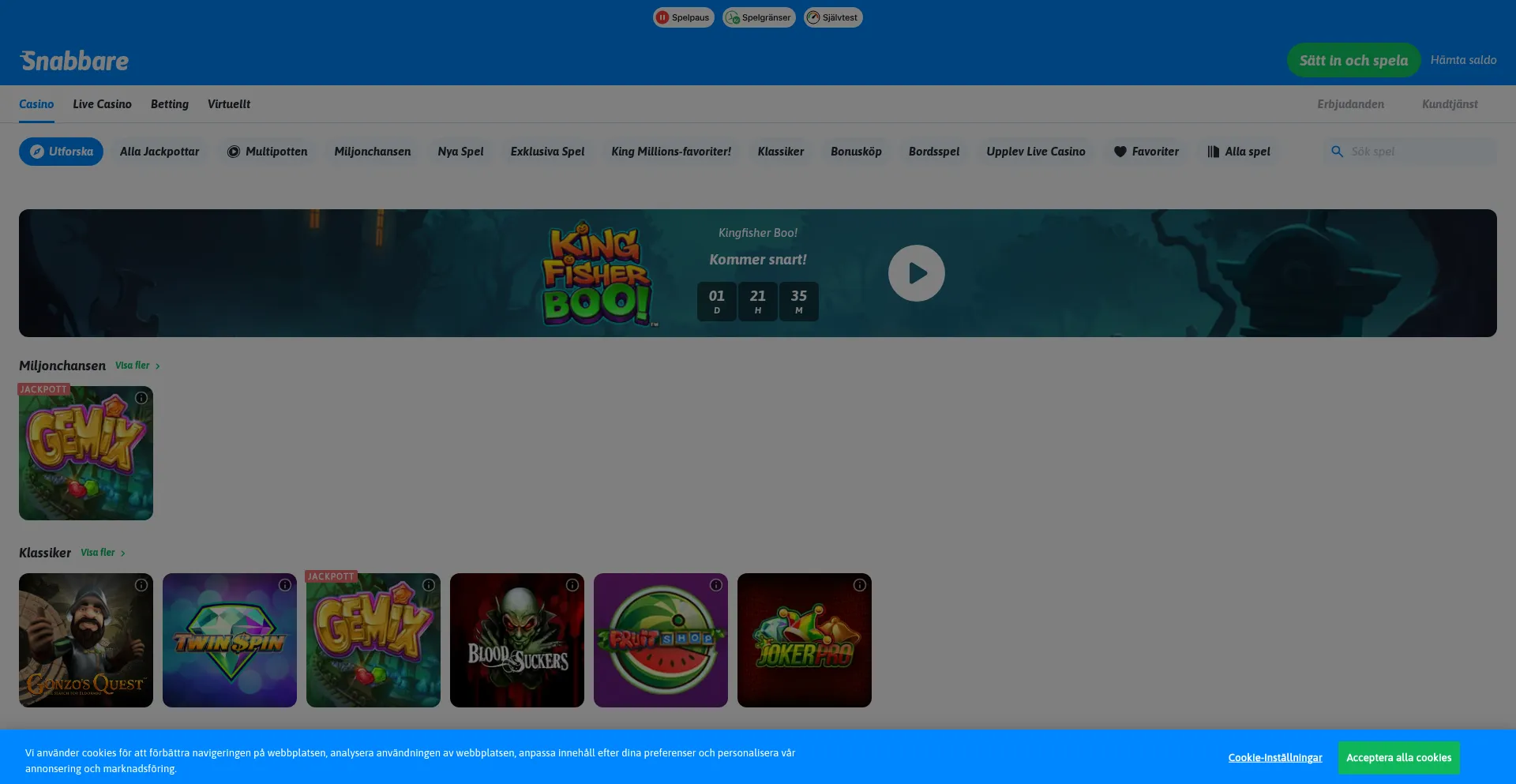
Task: Open the Favoriter category
Action: [x=1146, y=152]
